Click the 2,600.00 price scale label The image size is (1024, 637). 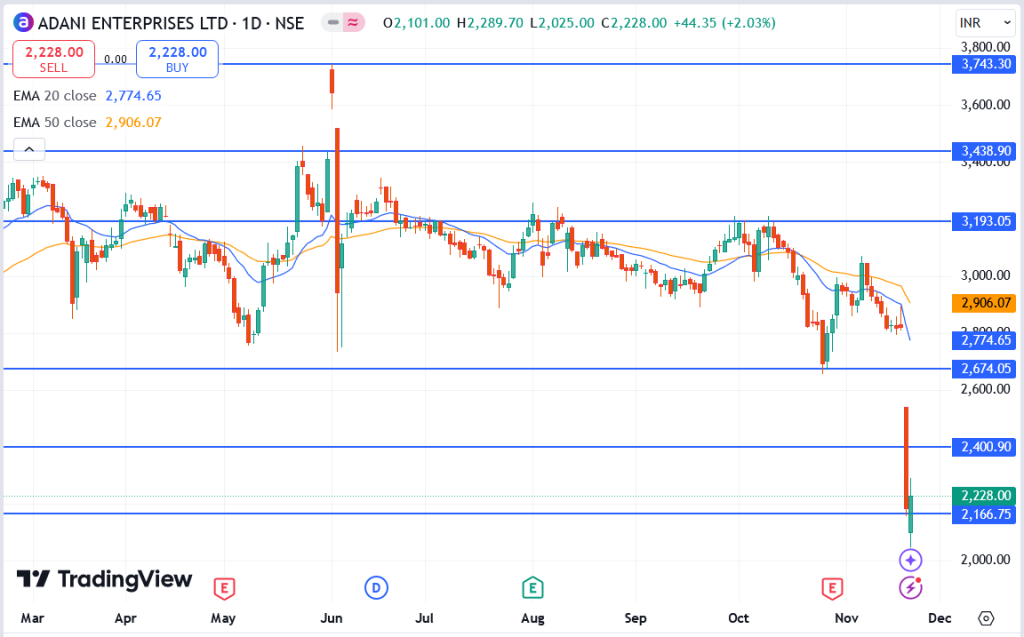(x=985, y=389)
